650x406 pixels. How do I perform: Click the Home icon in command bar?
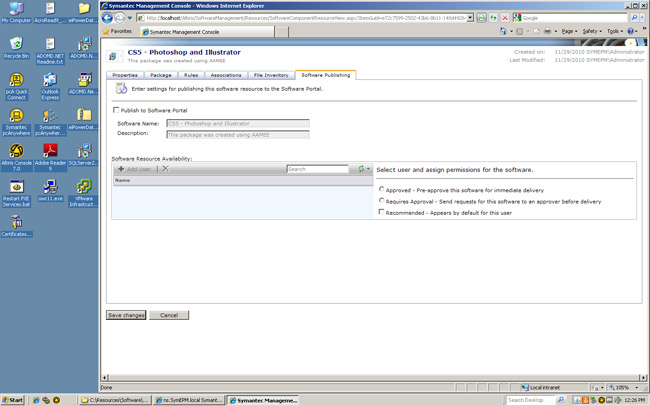pos(503,31)
